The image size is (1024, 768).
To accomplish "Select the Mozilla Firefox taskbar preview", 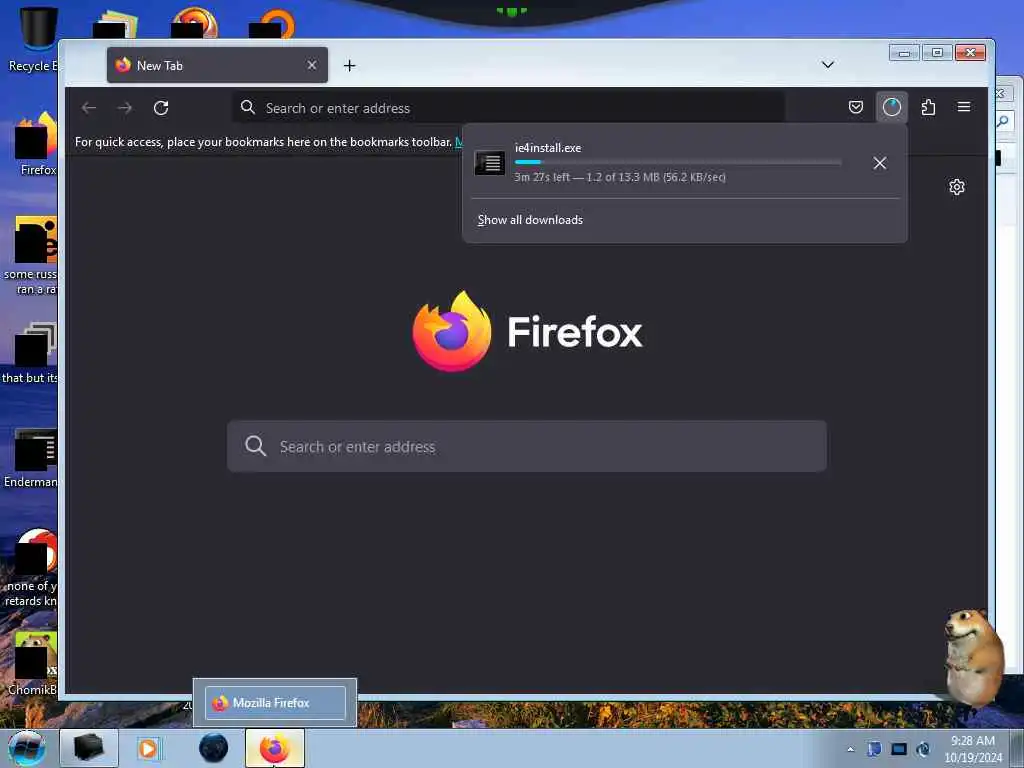I will coord(275,703).
